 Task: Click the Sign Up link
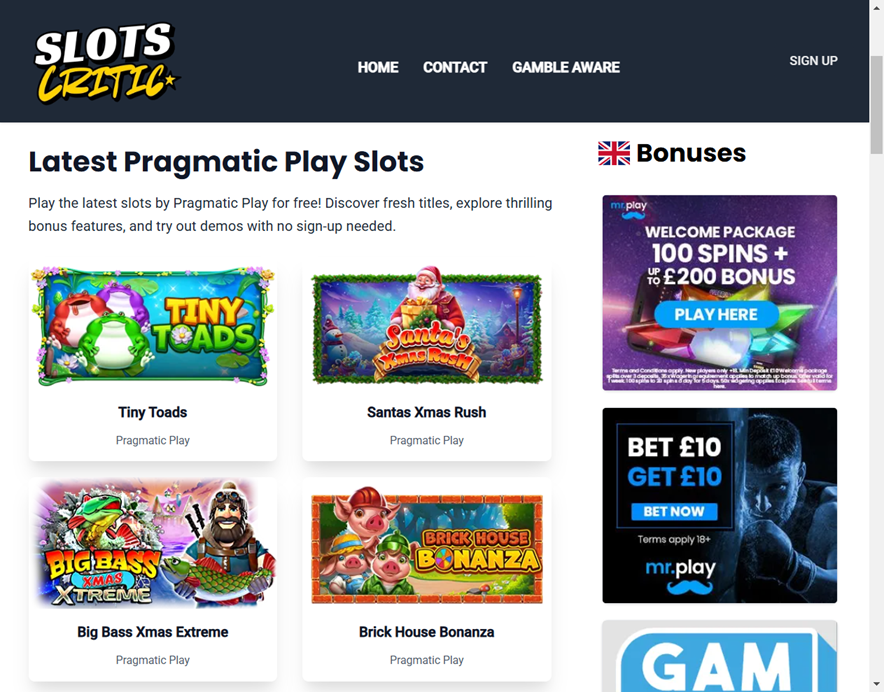(813, 61)
